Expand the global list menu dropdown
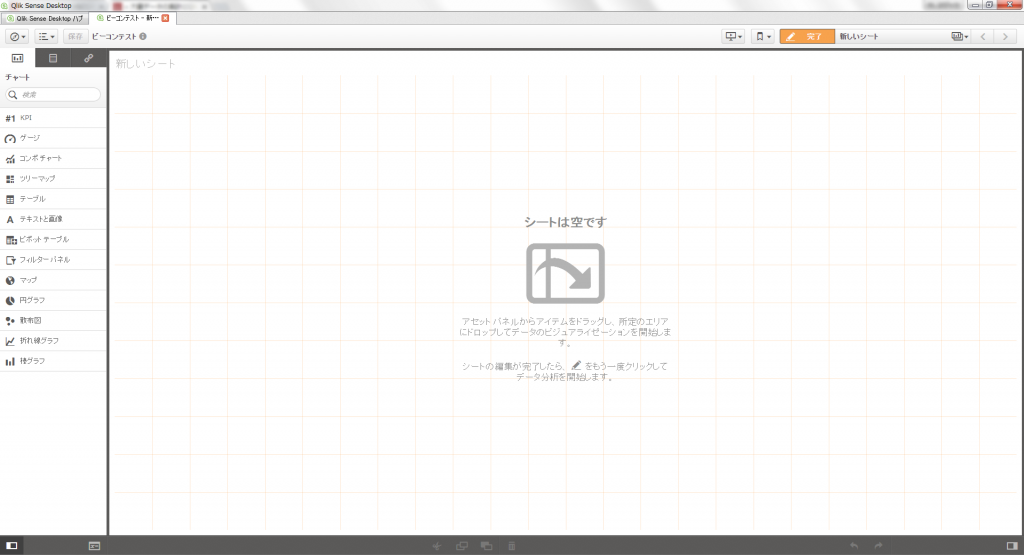 tap(46, 37)
